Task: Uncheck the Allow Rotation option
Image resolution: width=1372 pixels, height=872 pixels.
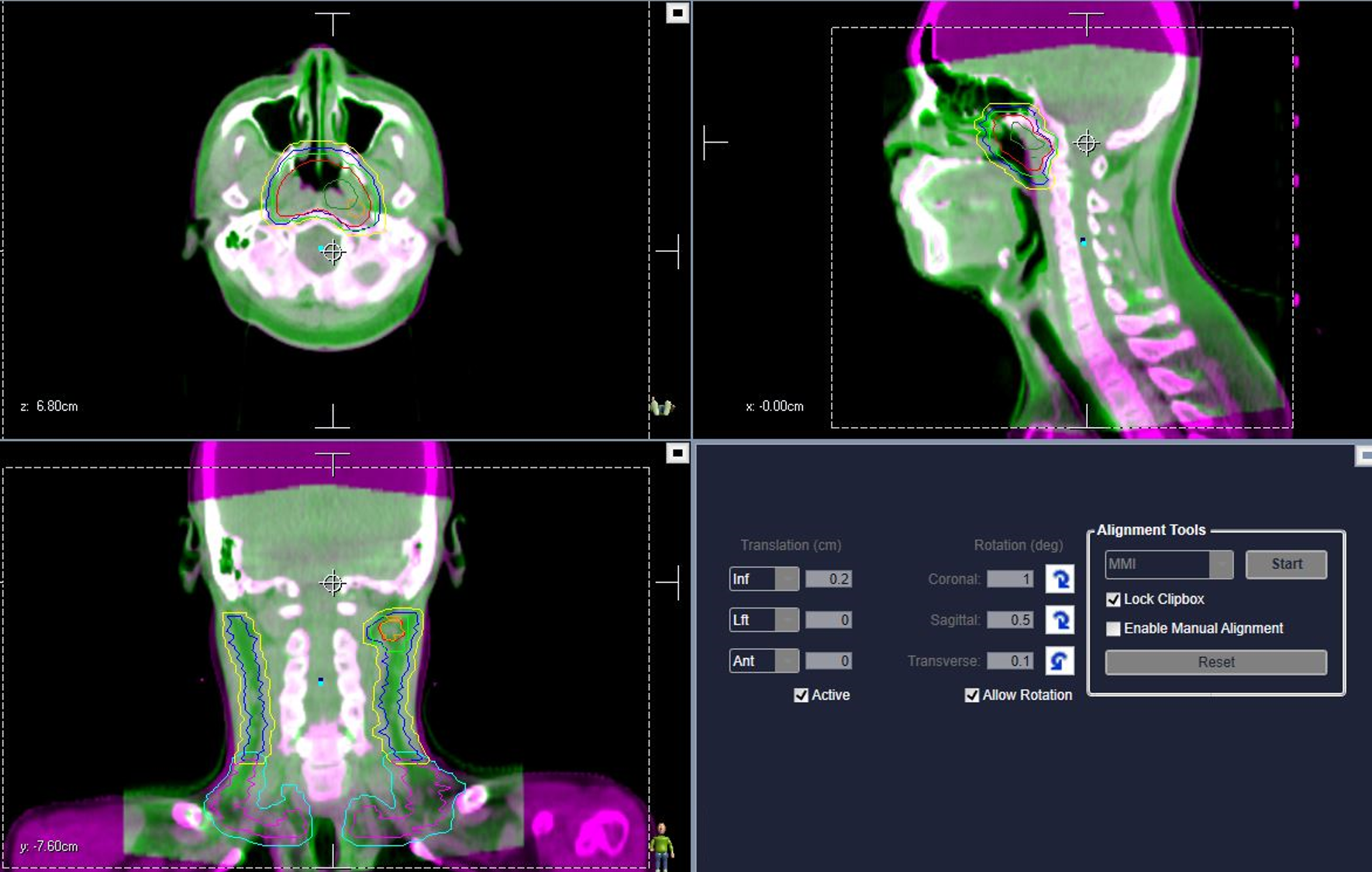Action: pyautogui.click(x=971, y=695)
